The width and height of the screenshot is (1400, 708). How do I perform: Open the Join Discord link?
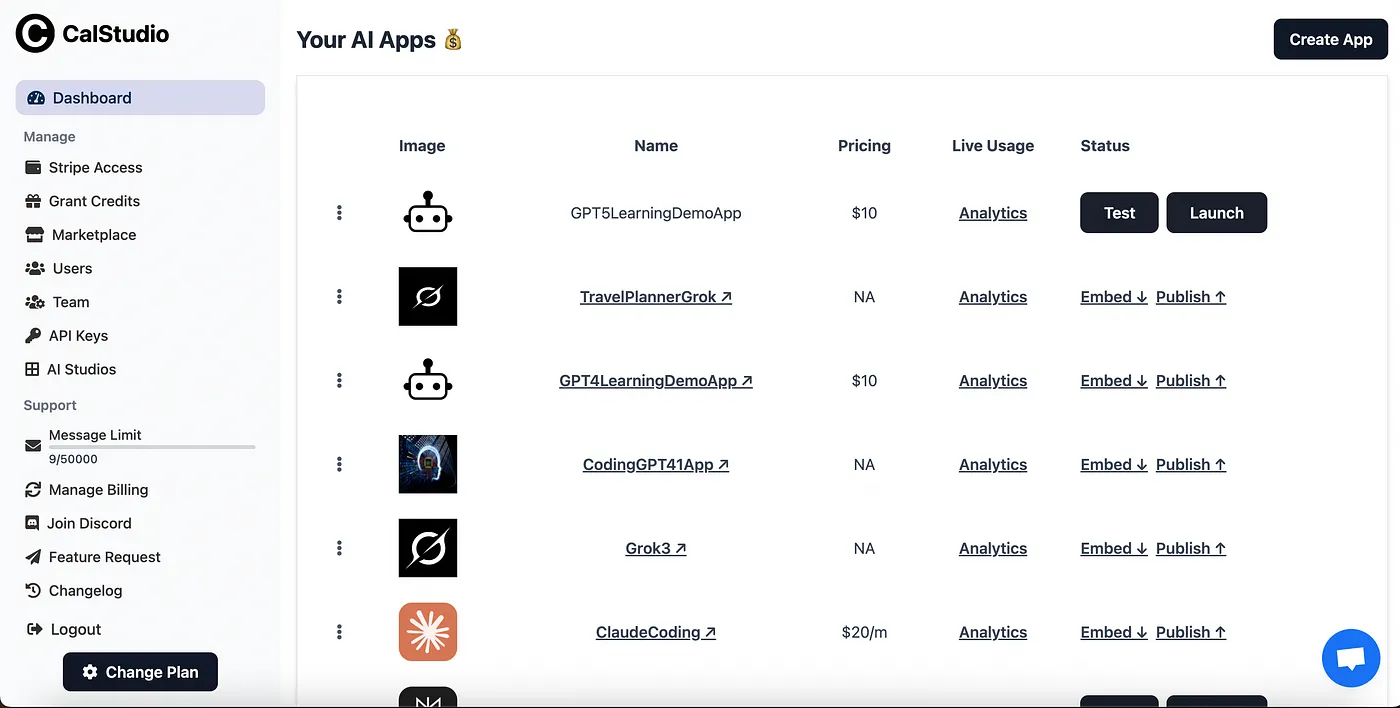pos(90,523)
